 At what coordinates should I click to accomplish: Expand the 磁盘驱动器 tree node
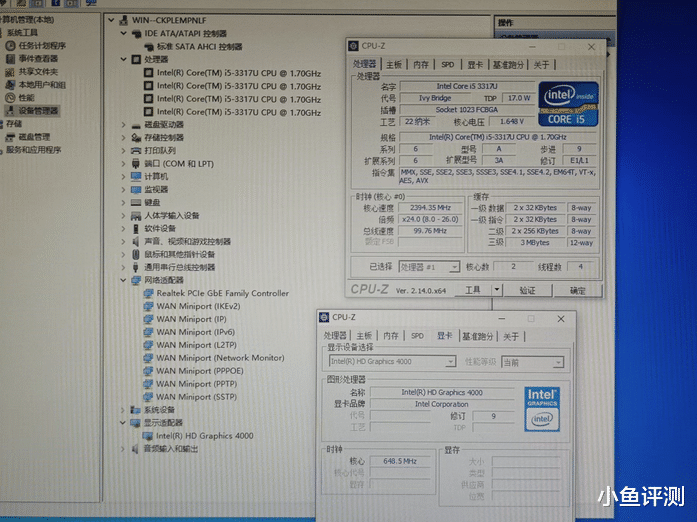click(124, 125)
